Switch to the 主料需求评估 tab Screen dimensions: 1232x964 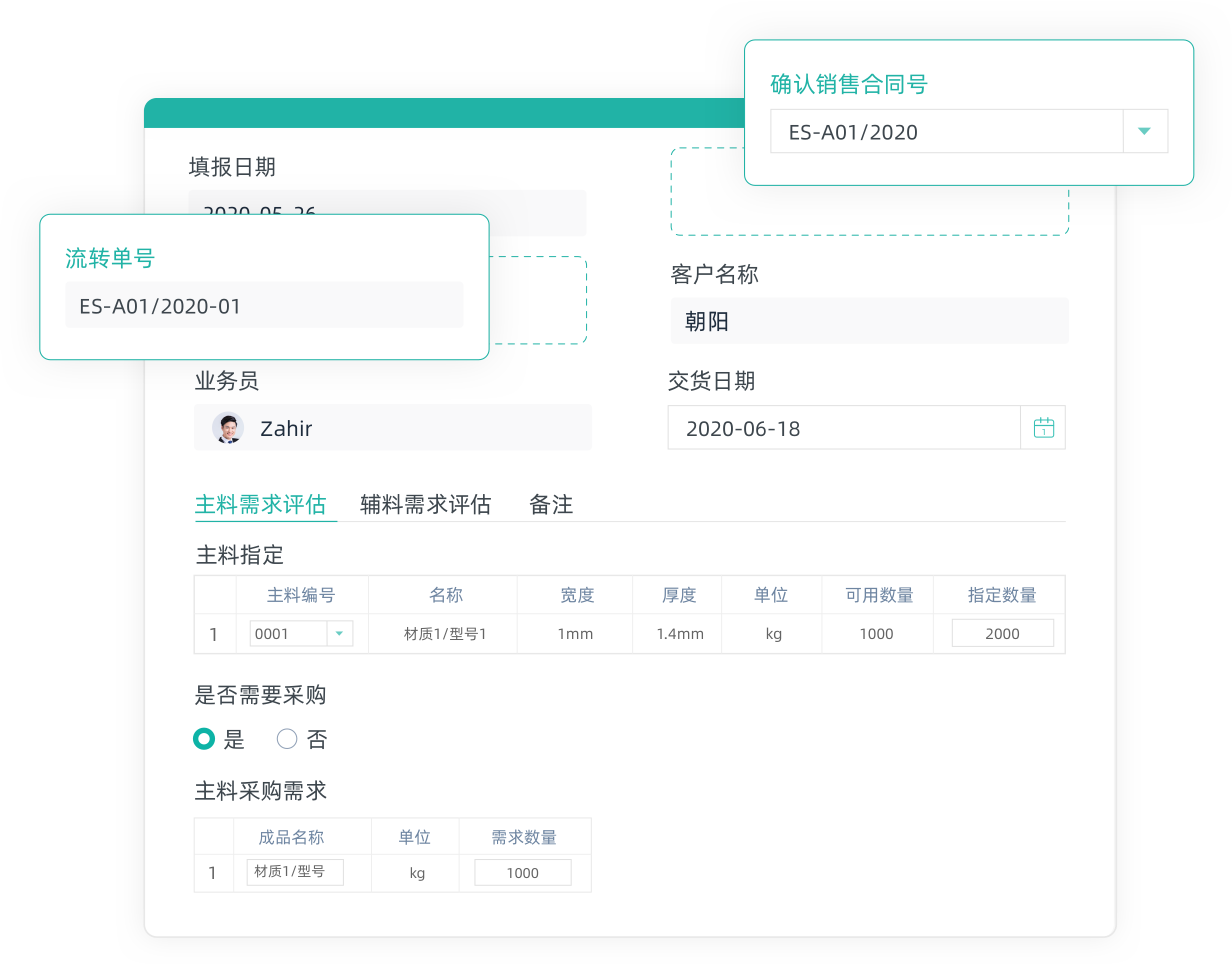coord(260,504)
